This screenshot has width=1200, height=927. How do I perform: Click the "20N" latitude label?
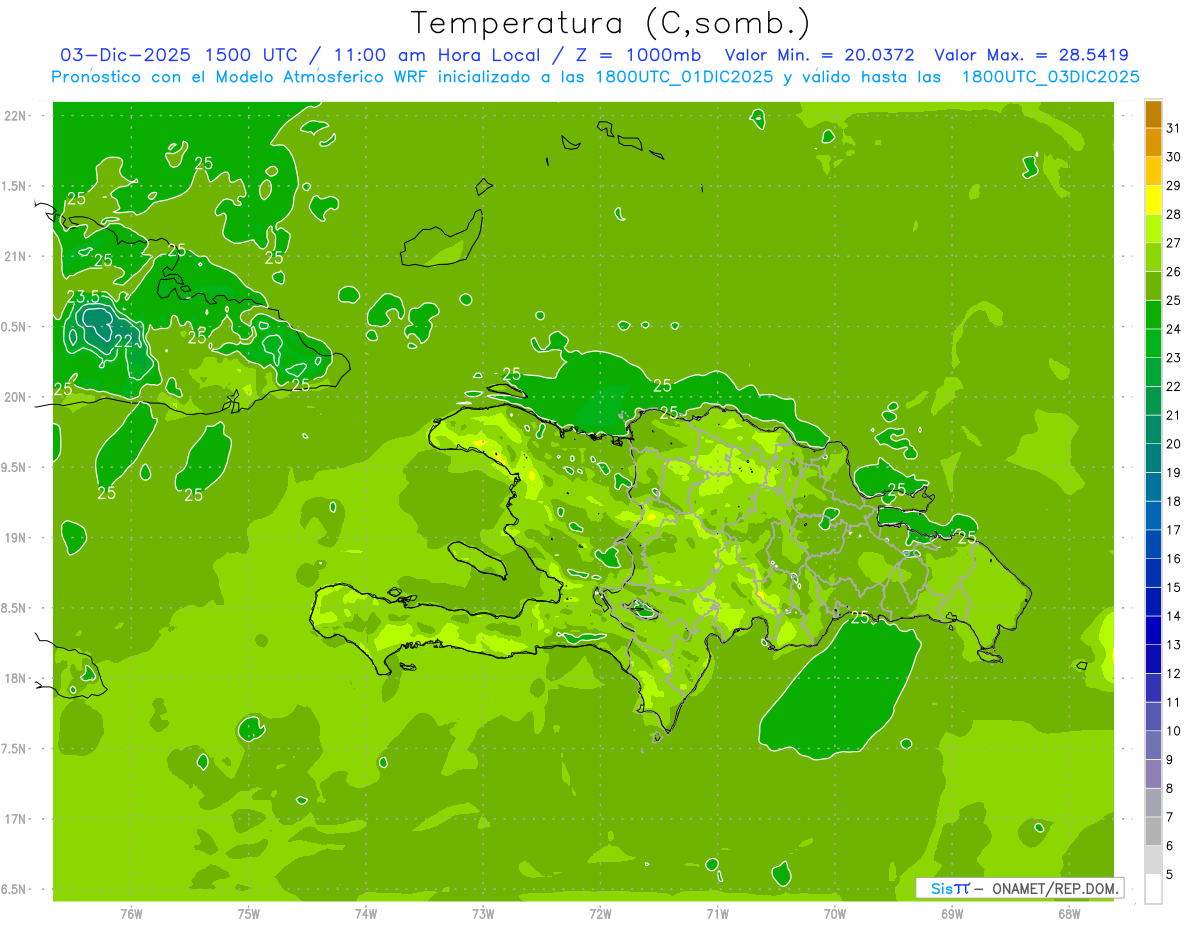15,397
